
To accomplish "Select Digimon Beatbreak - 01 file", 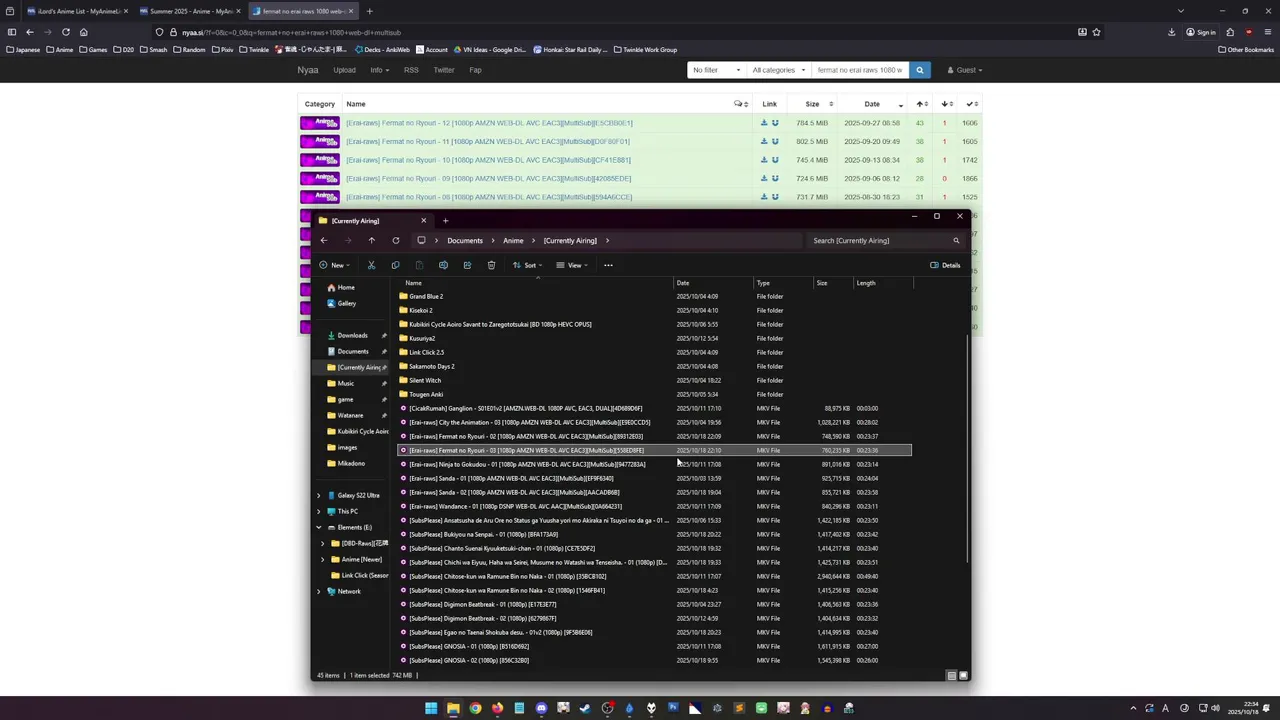I will [485, 604].
